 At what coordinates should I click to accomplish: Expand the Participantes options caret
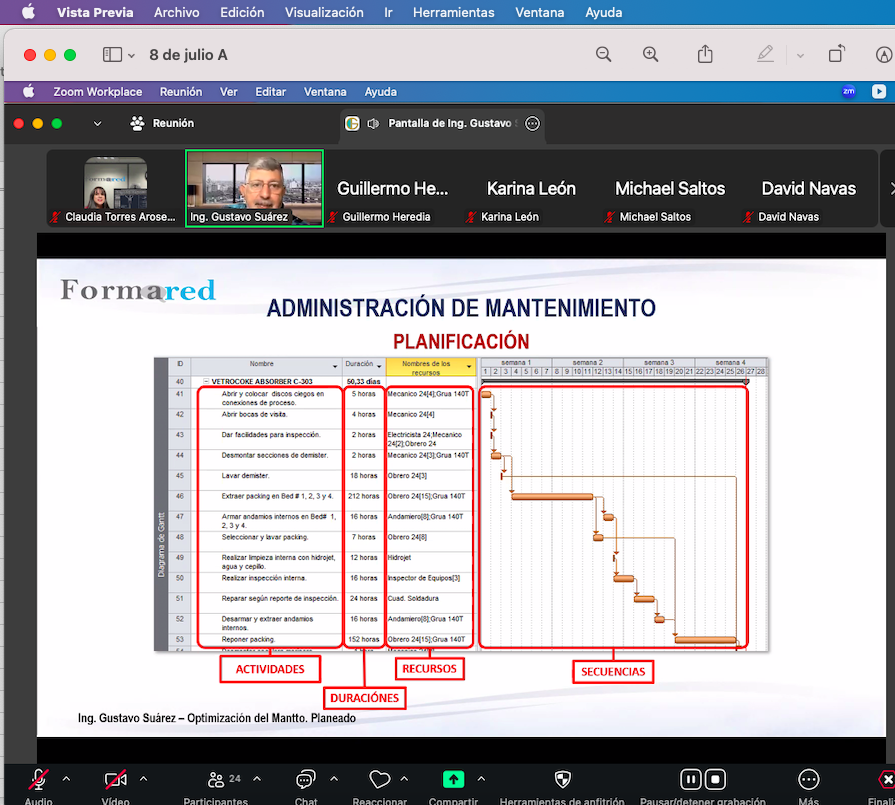point(257,778)
